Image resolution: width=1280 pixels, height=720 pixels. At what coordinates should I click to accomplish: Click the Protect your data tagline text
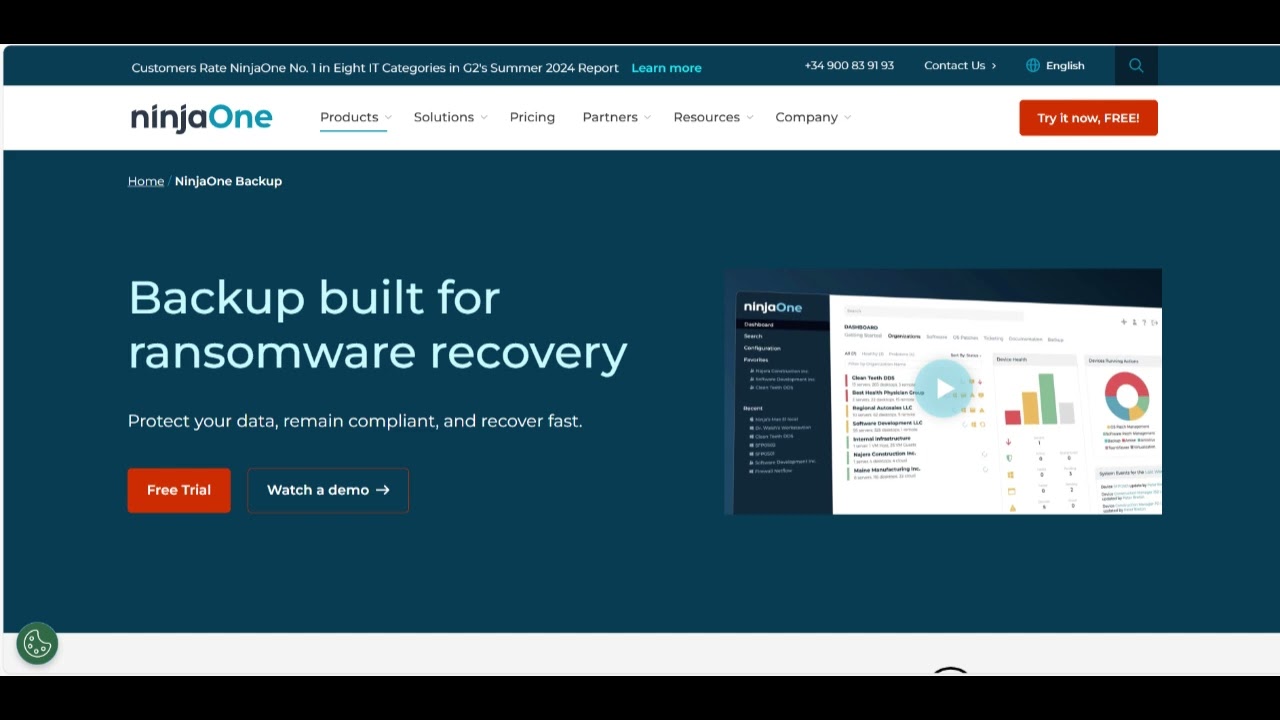pyautogui.click(x=355, y=421)
